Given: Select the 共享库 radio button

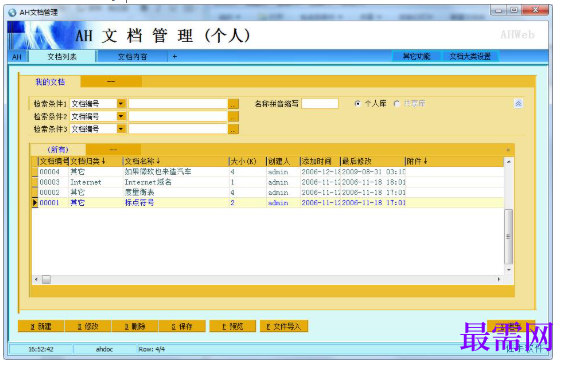Looking at the screenshot, I should (397, 104).
